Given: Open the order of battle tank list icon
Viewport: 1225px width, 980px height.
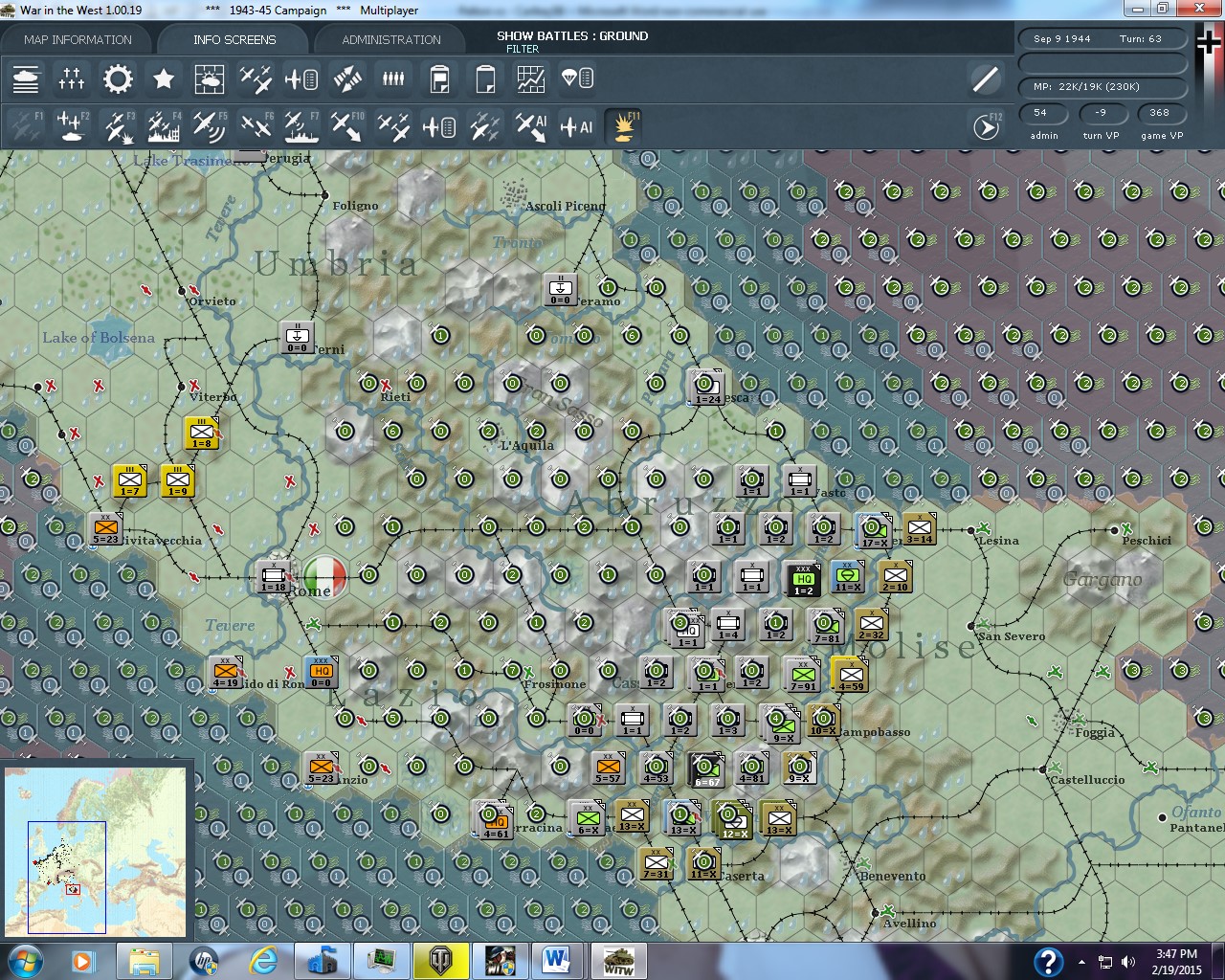Looking at the screenshot, I should 26,78.
